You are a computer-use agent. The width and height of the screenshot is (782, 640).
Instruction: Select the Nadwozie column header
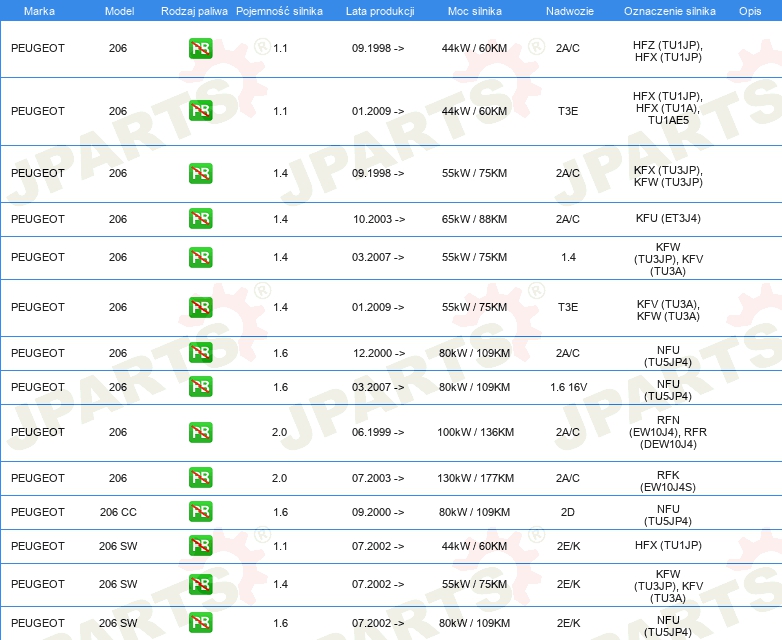(x=570, y=11)
